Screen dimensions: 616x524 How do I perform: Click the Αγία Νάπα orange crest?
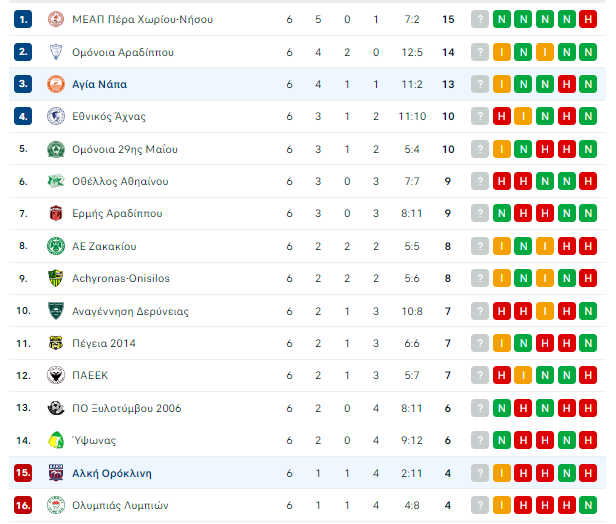click(x=56, y=84)
